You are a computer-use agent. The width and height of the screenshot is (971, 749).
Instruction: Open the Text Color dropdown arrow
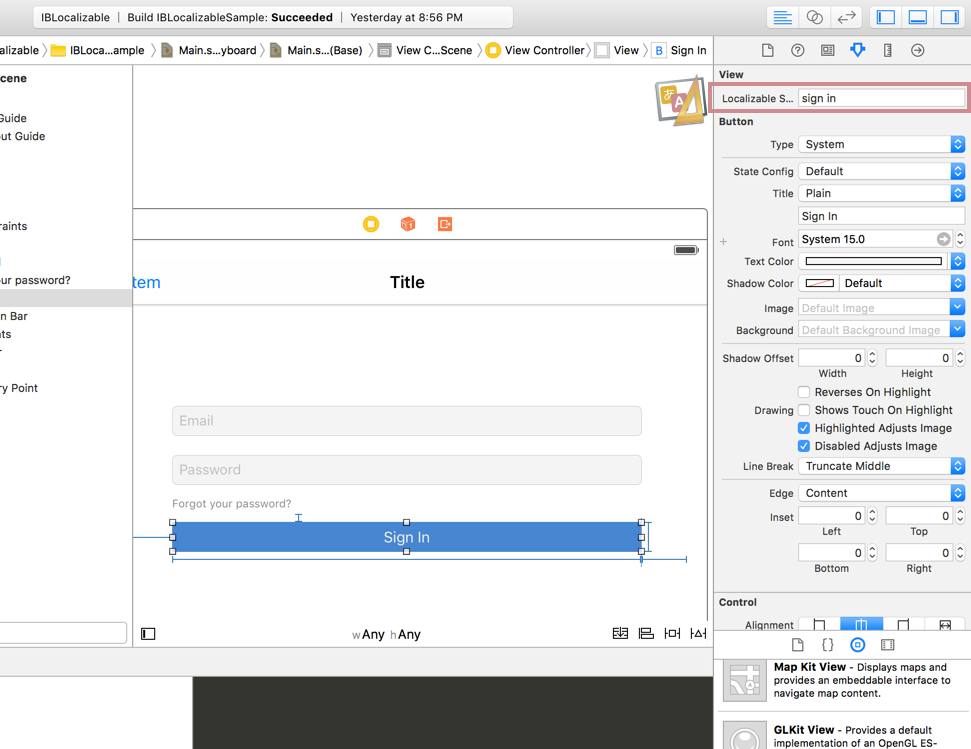coord(958,261)
